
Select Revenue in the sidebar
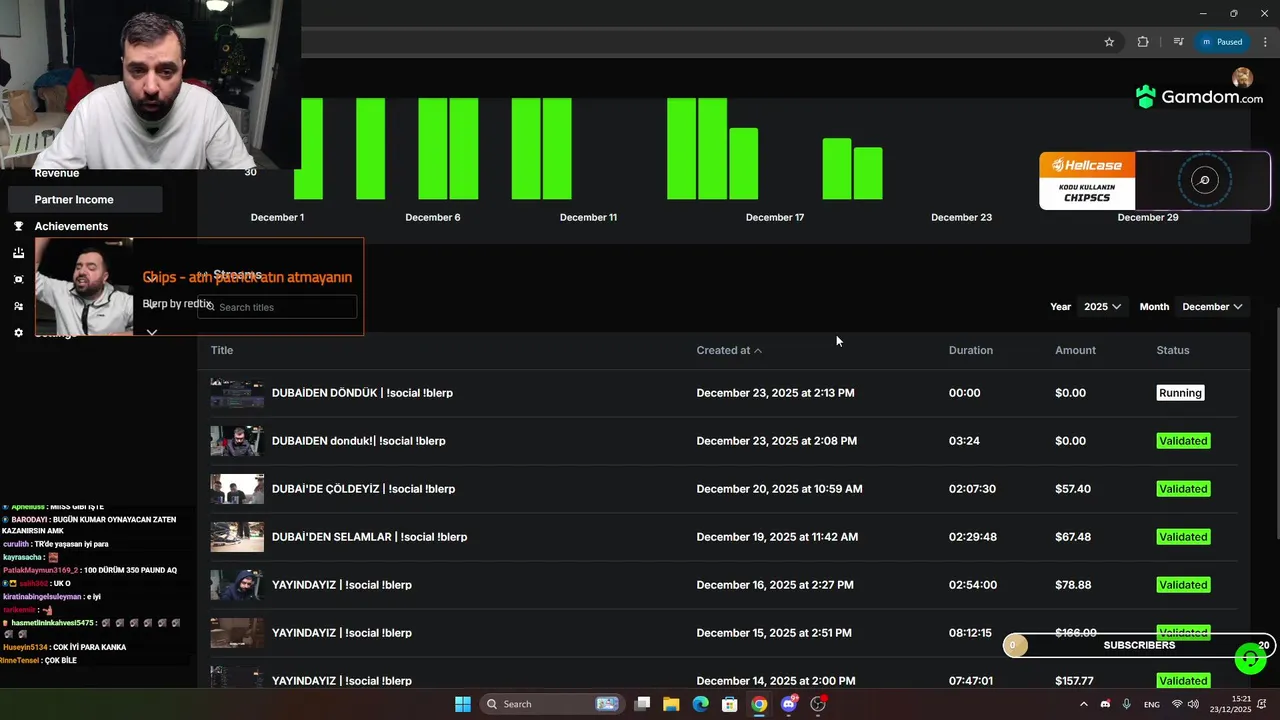(57, 173)
